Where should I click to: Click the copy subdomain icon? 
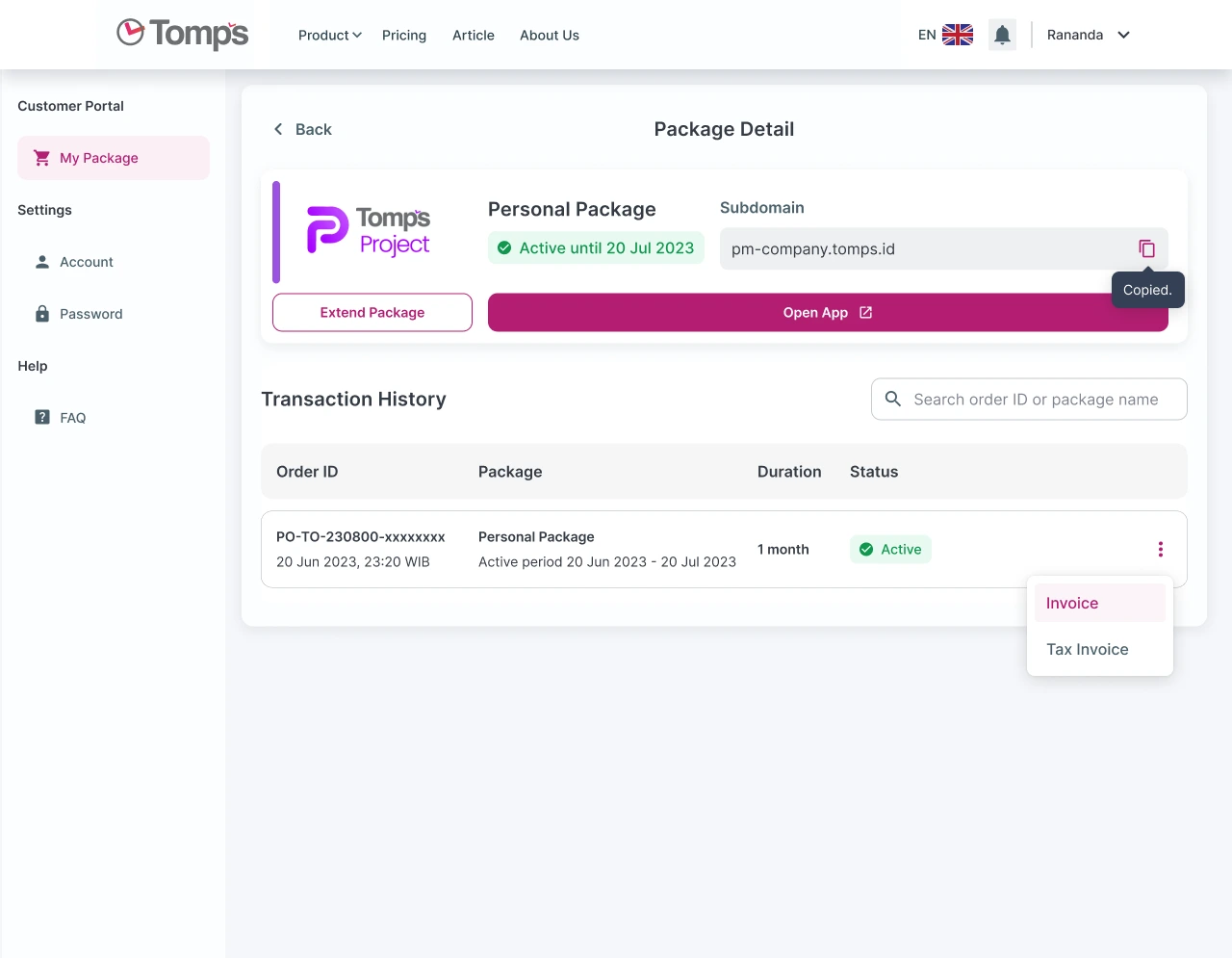(1146, 248)
